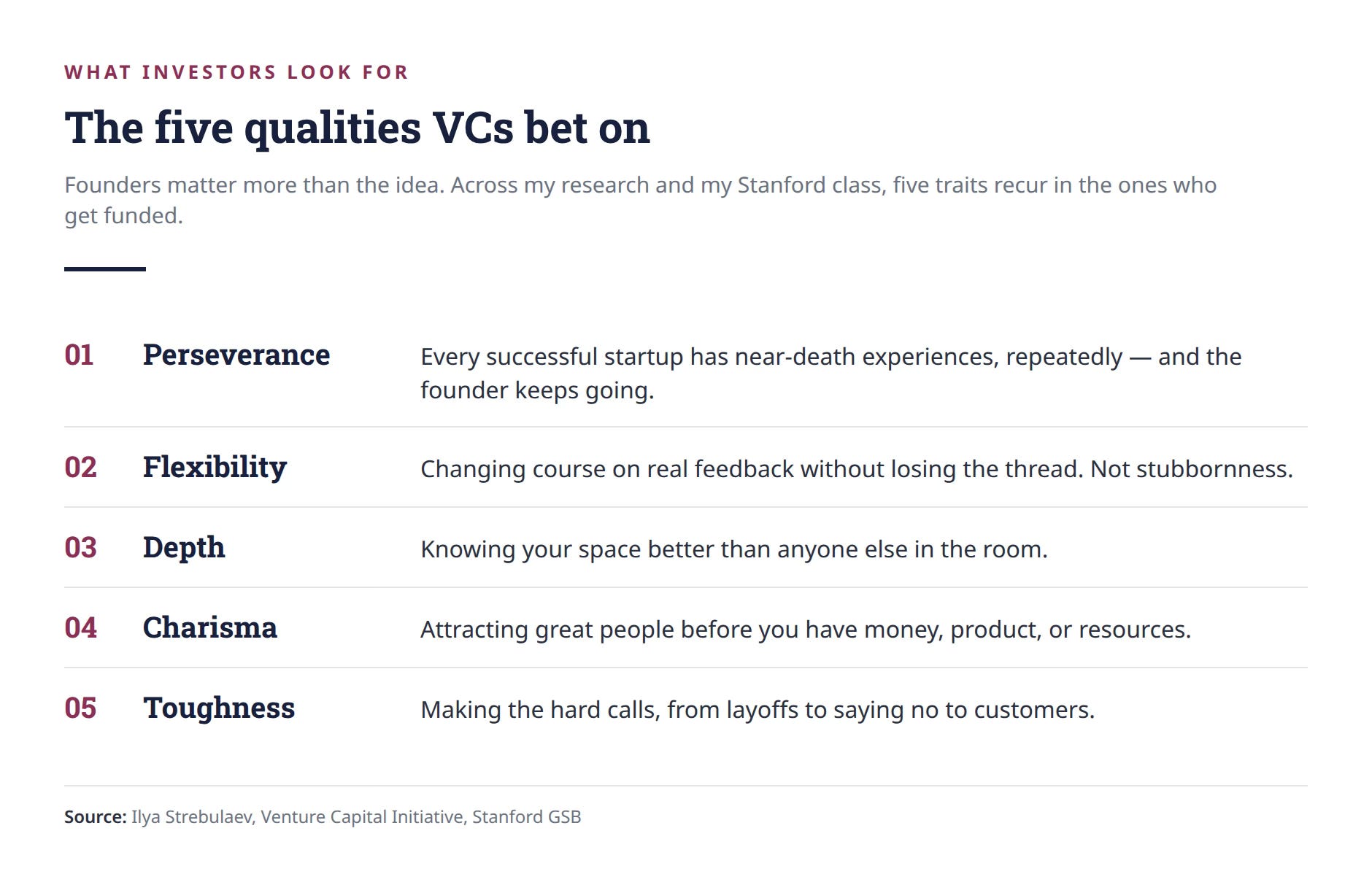
Task: Select the 'Perseverance' heading
Action: (236, 355)
